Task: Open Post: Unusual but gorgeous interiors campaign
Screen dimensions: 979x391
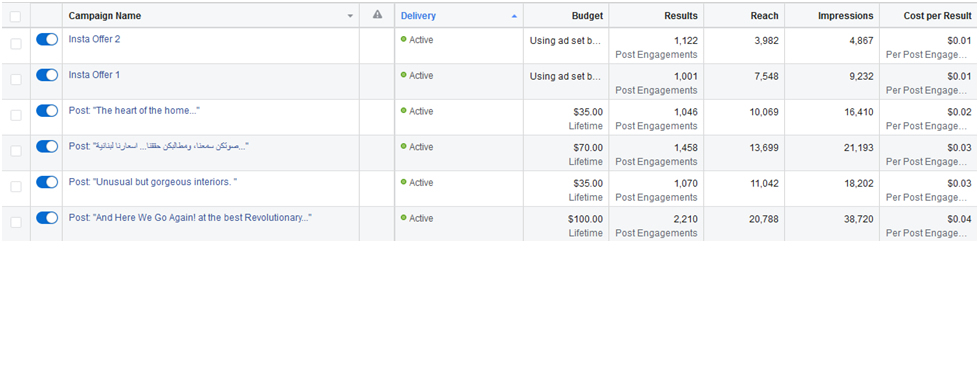Action: (x=153, y=182)
